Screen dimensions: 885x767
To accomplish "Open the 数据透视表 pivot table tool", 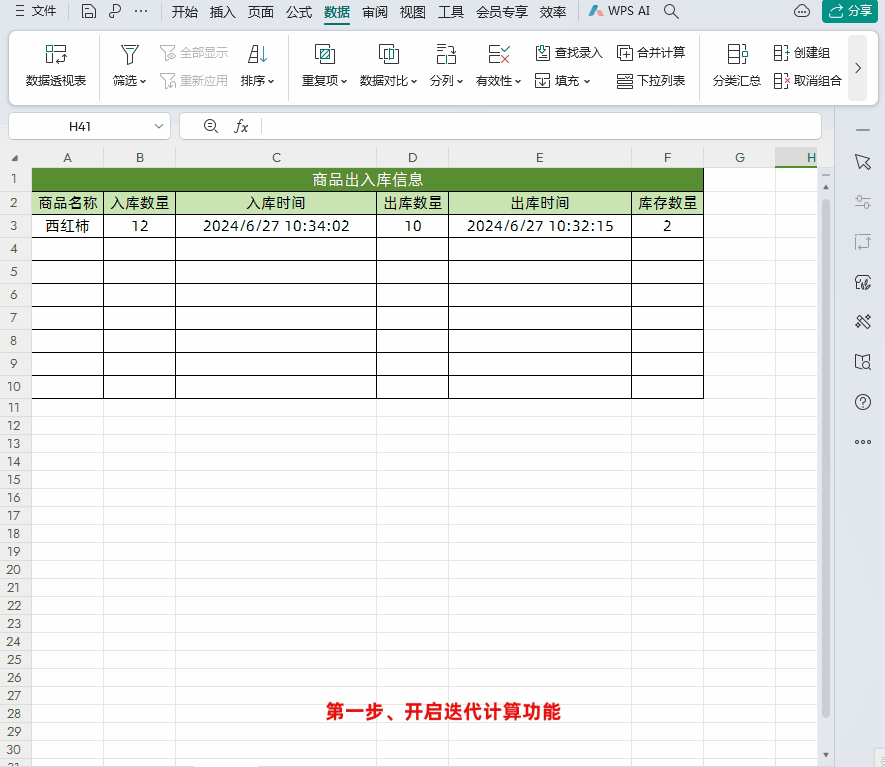I will click(x=56, y=66).
